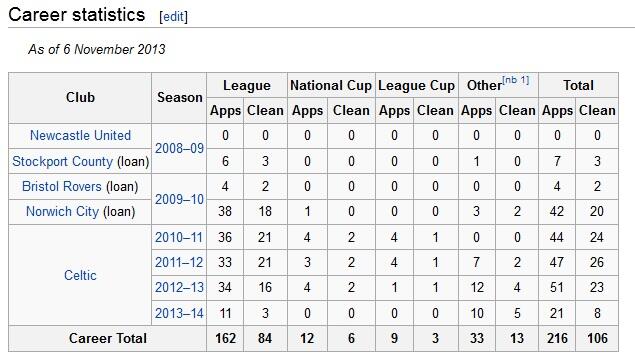Open the Stockport County link

[x=62, y=161]
